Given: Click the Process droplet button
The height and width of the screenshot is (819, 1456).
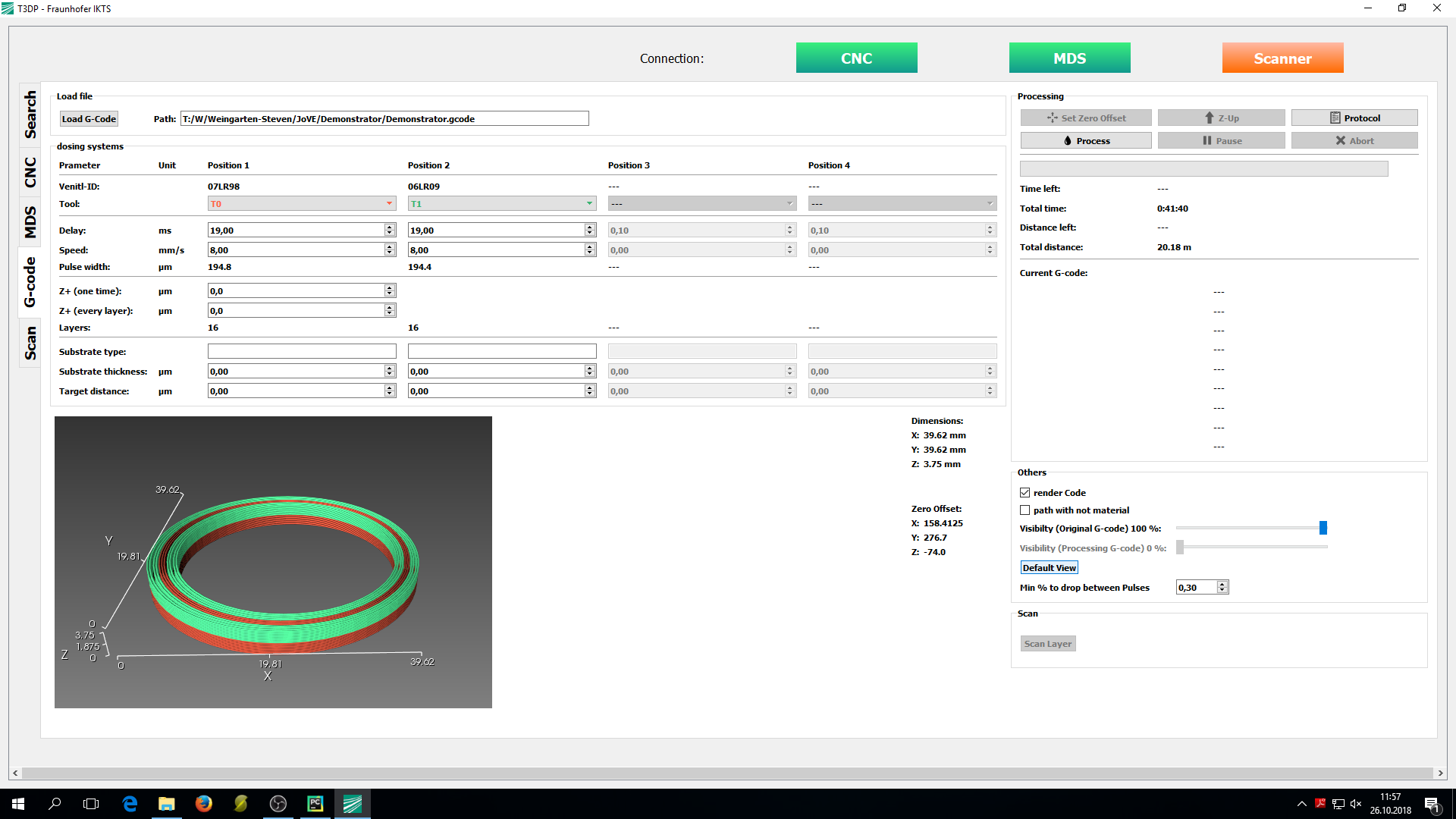Looking at the screenshot, I should (1085, 141).
